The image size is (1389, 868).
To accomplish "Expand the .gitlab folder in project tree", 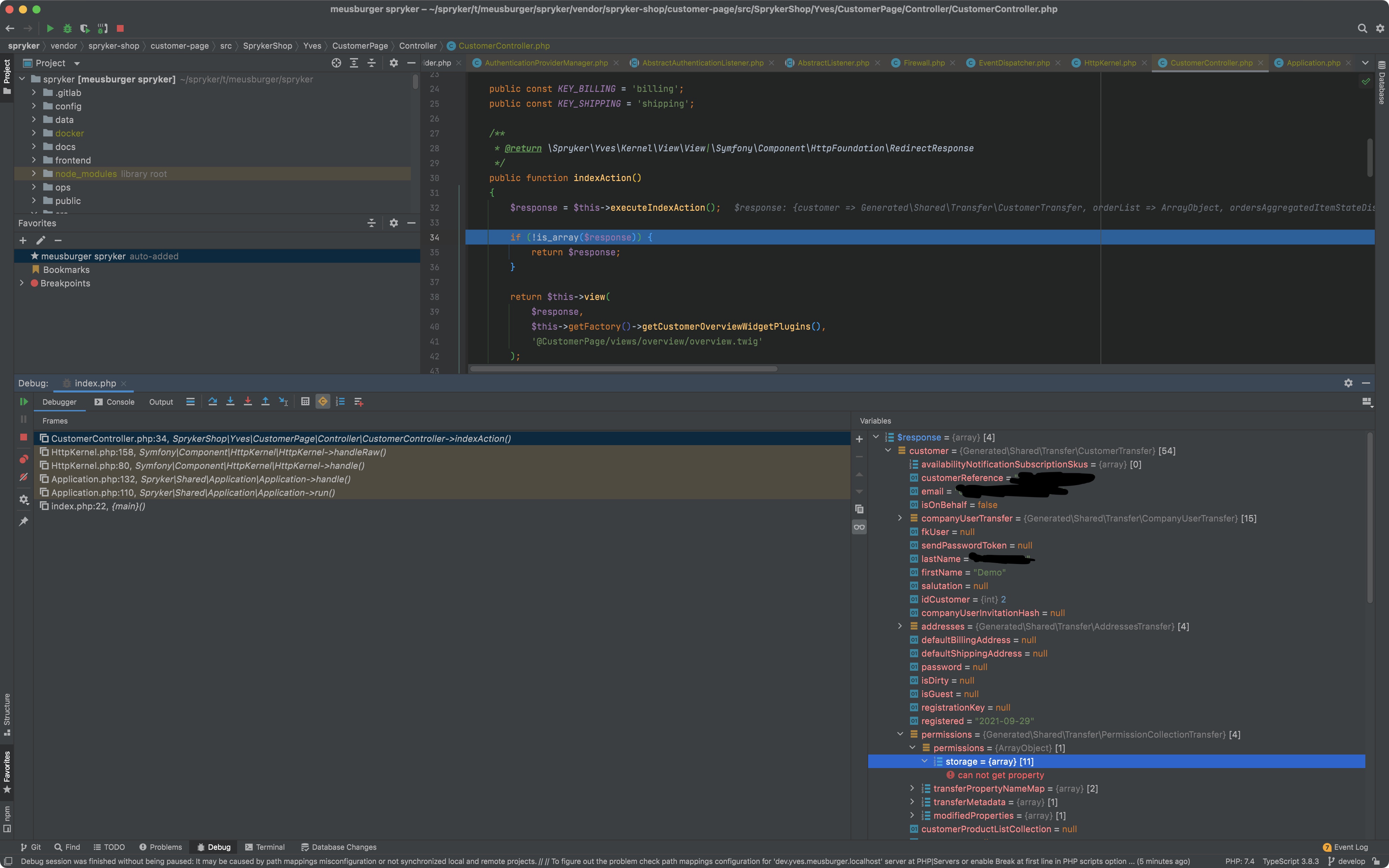I will pos(34,93).
